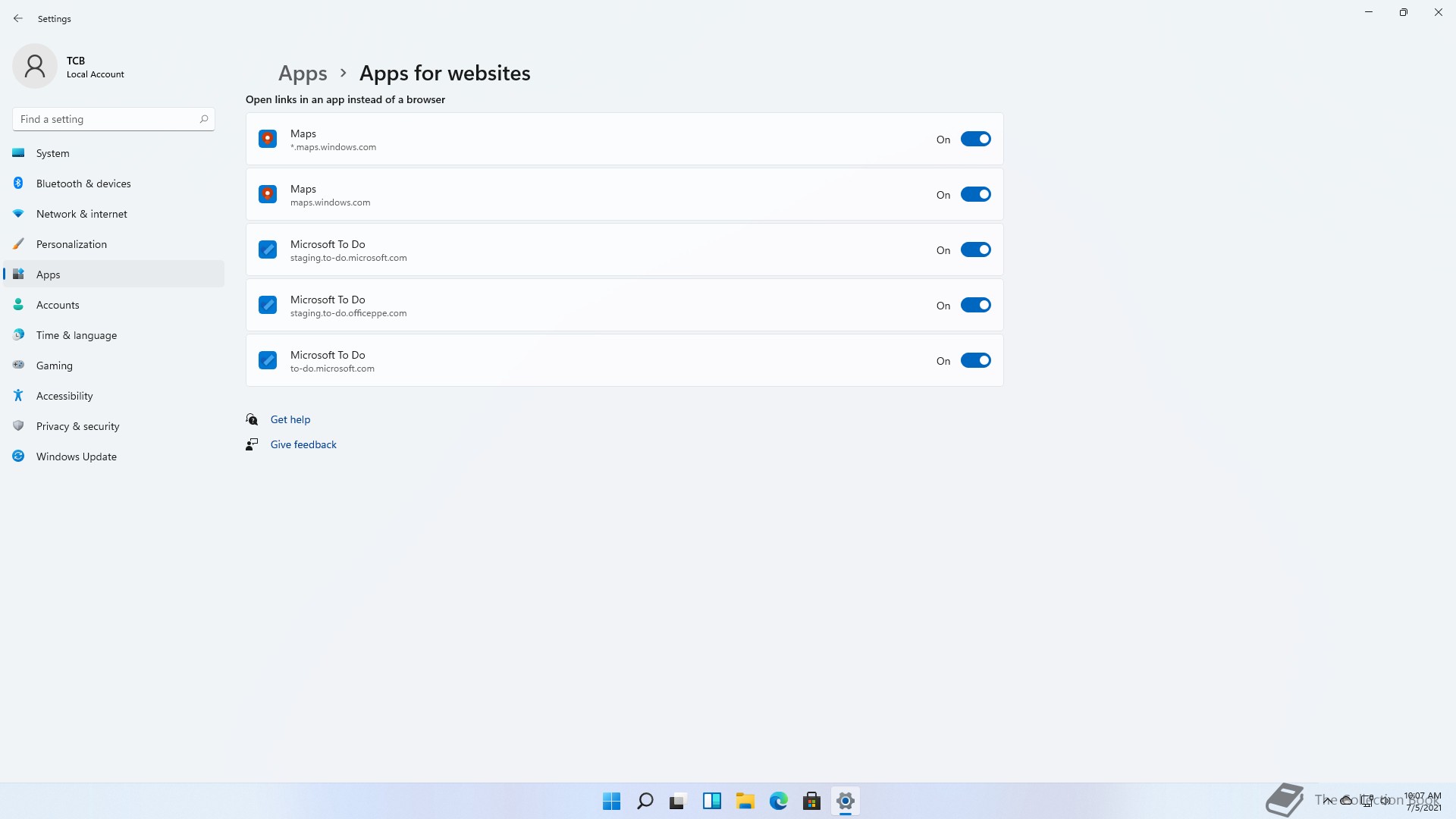
Task: Click the To Do icon for staging.to-do.officeppe.com
Action: (268, 305)
